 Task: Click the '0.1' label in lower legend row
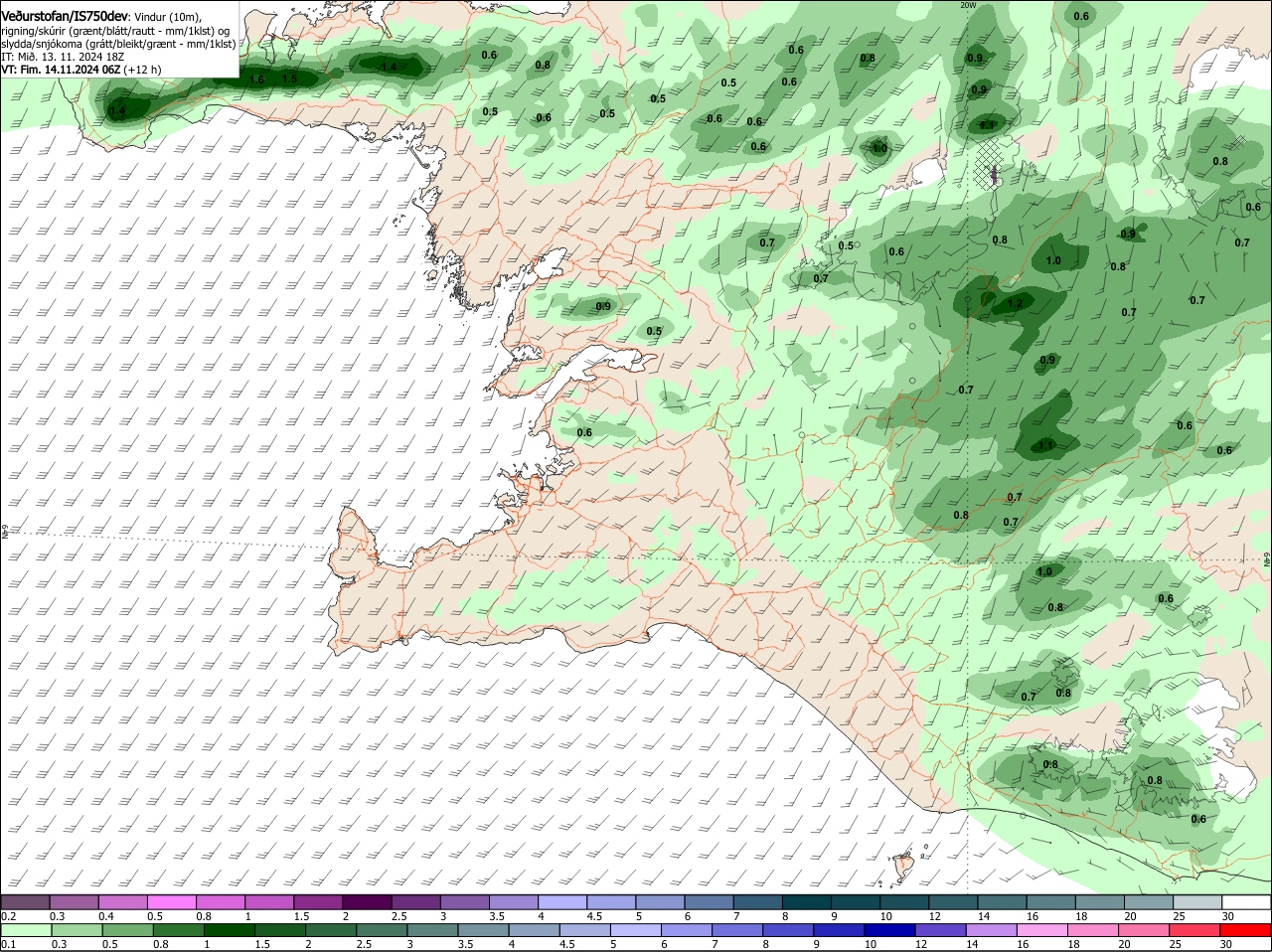tap(8, 944)
